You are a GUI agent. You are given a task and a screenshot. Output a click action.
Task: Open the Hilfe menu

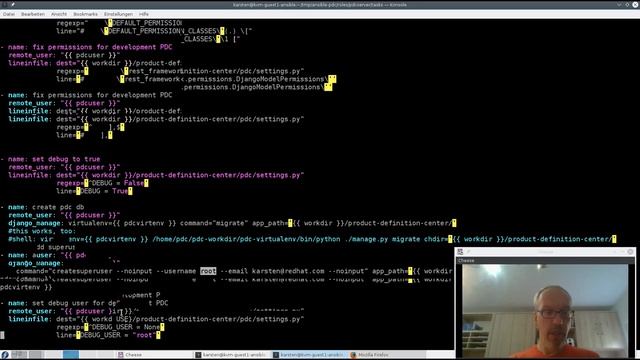coord(144,14)
